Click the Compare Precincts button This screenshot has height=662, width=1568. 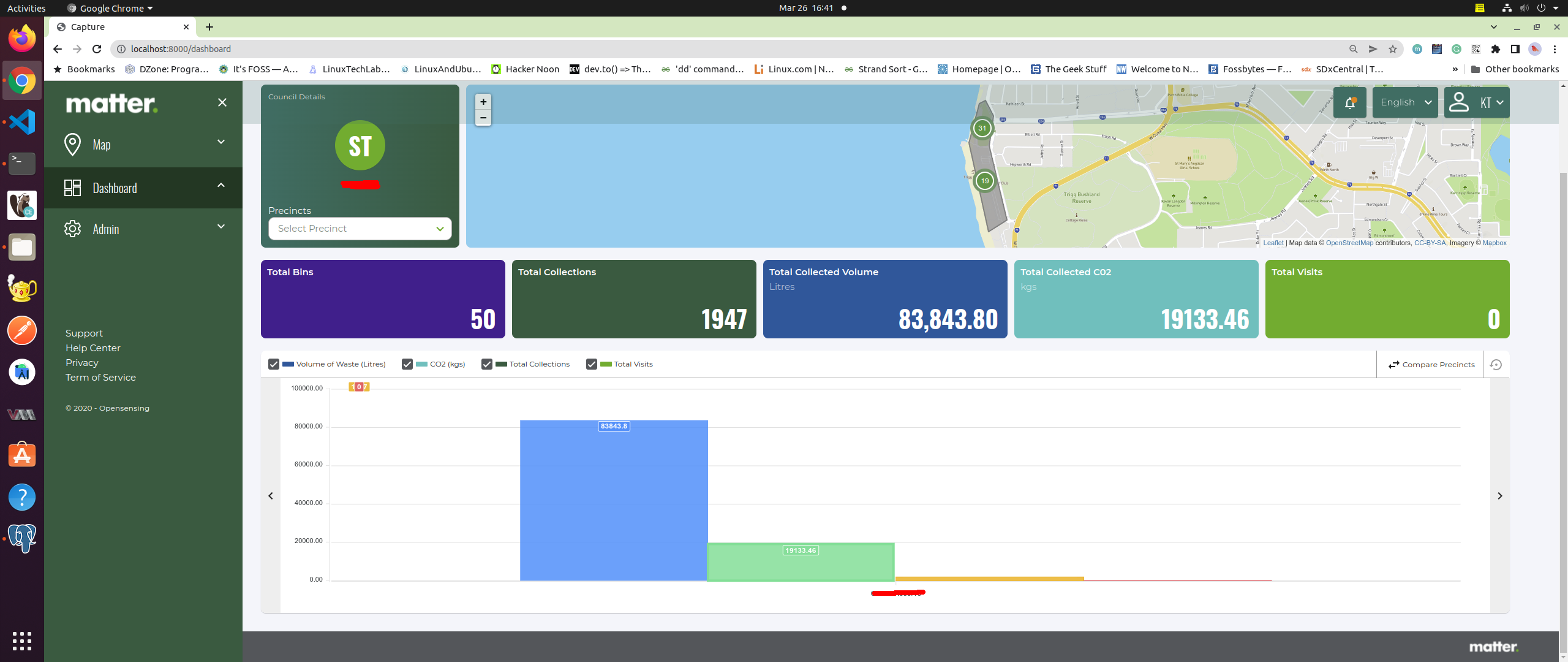[x=1431, y=365]
